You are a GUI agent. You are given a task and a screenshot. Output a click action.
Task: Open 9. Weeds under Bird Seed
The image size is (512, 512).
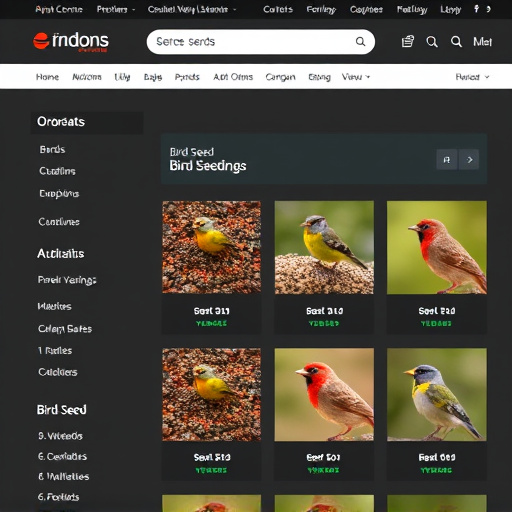click(60, 436)
